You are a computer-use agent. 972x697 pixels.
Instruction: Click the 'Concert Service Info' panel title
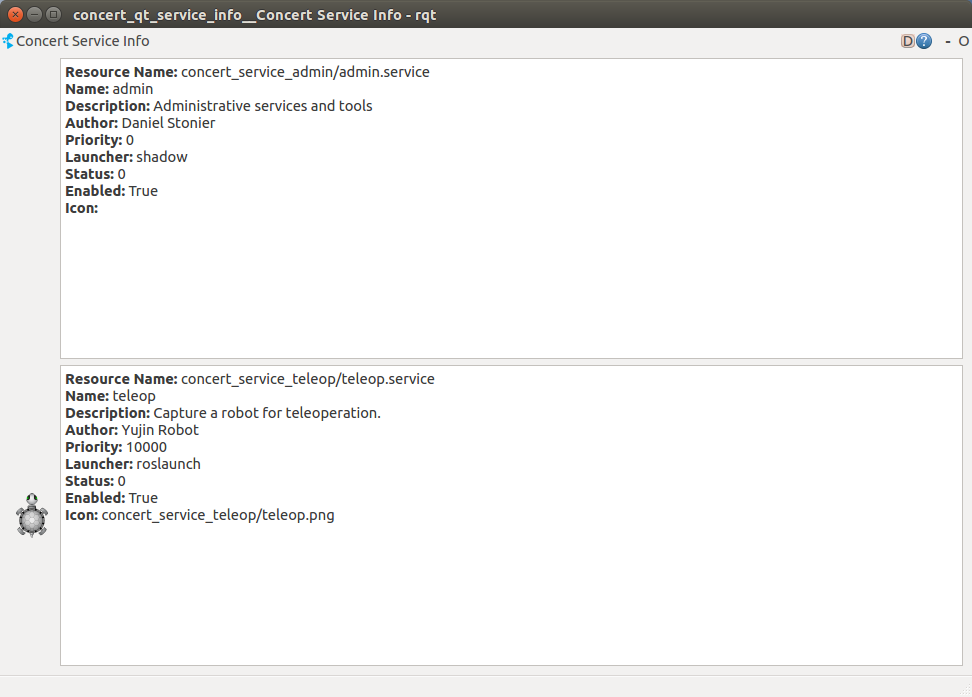click(83, 41)
